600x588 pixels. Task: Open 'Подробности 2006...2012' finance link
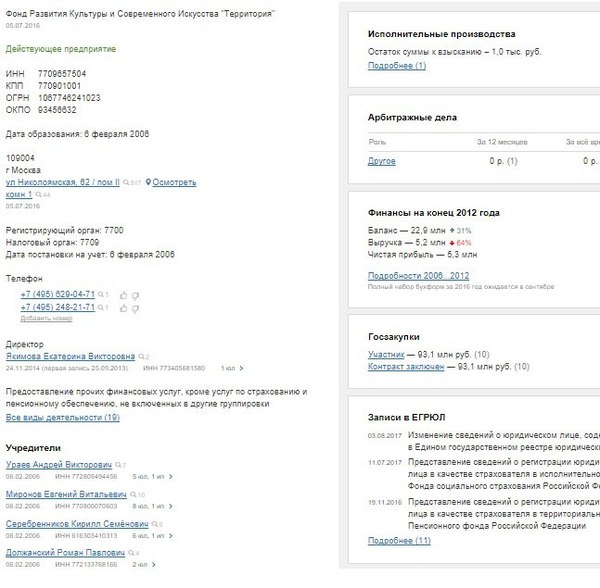(x=418, y=275)
